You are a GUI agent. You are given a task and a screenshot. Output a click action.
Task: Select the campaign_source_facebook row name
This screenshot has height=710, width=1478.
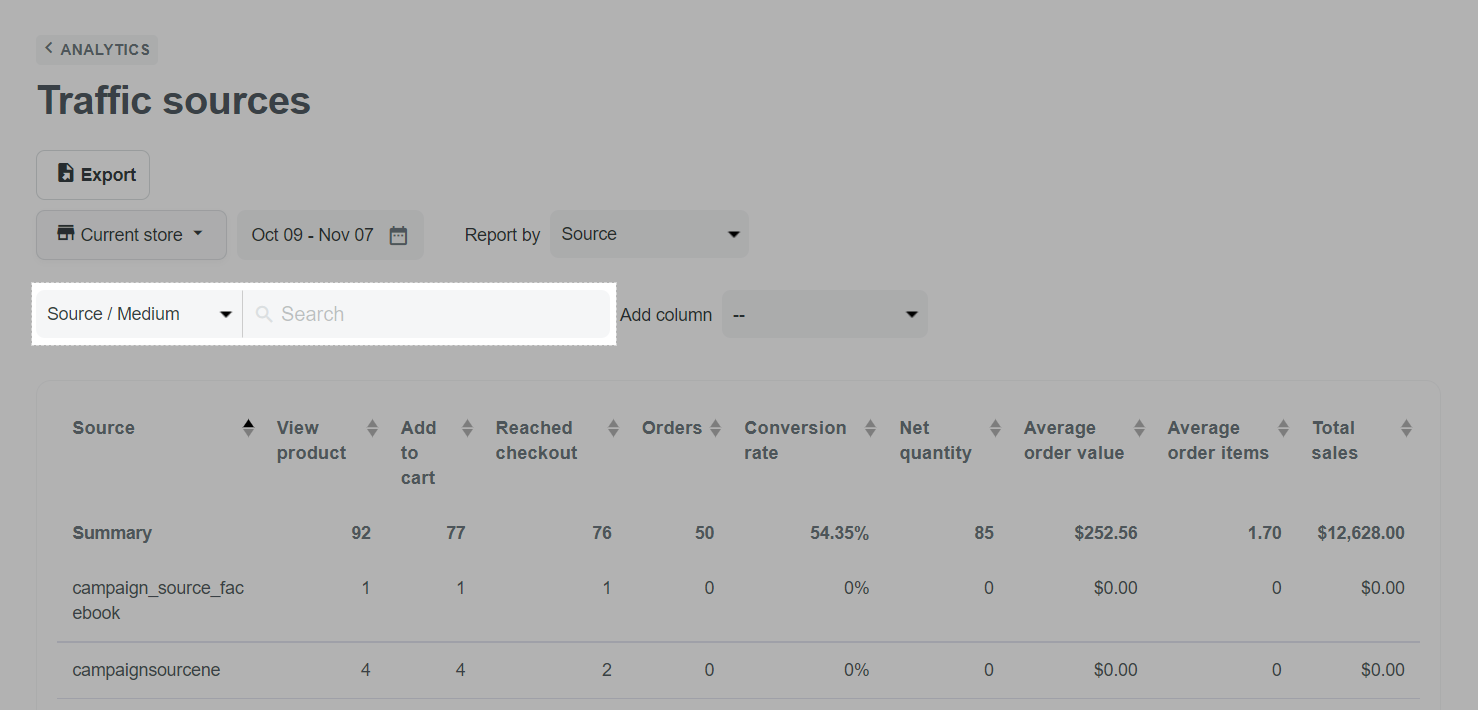(158, 600)
